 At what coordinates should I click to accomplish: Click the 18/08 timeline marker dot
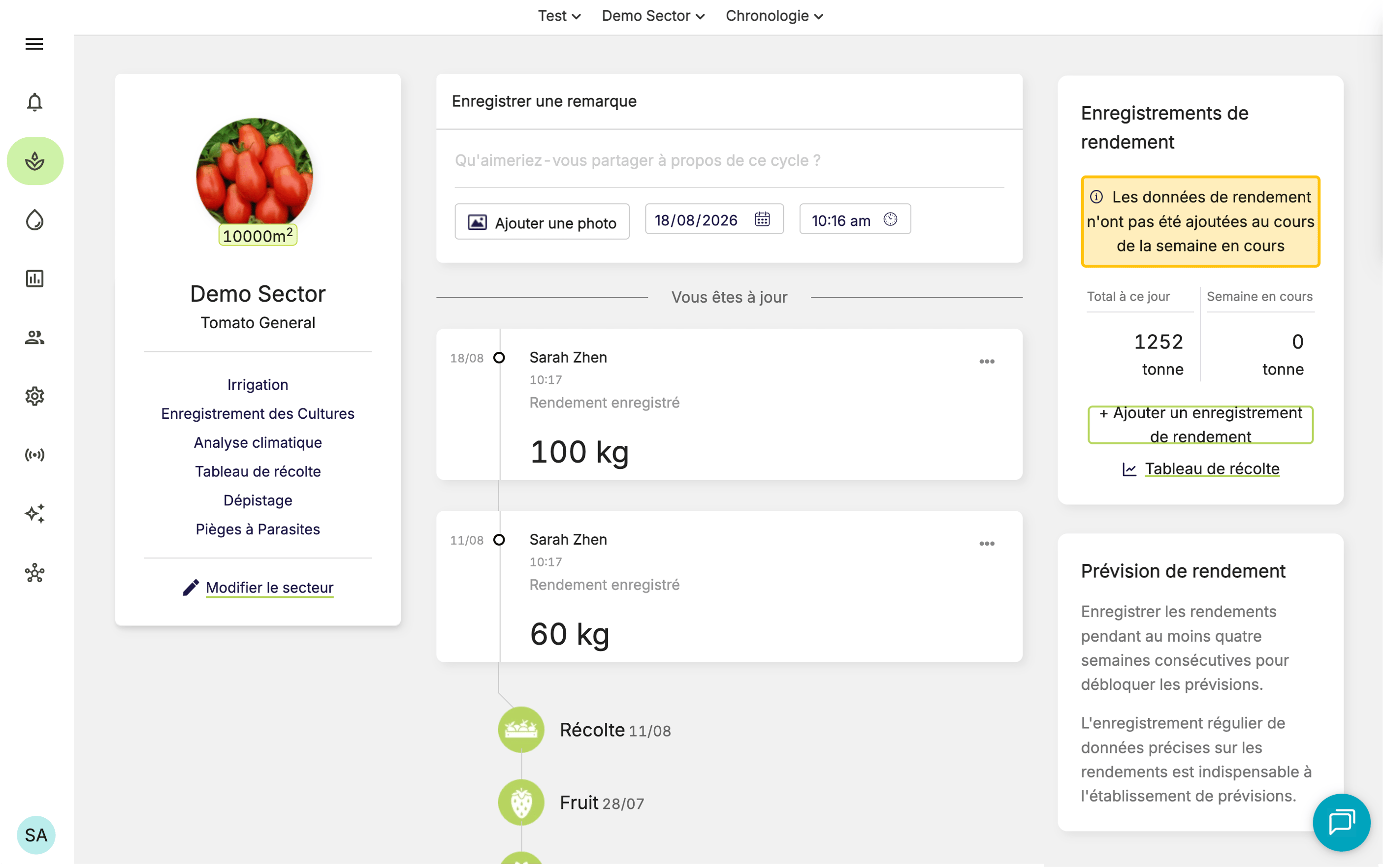pyautogui.click(x=499, y=358)
